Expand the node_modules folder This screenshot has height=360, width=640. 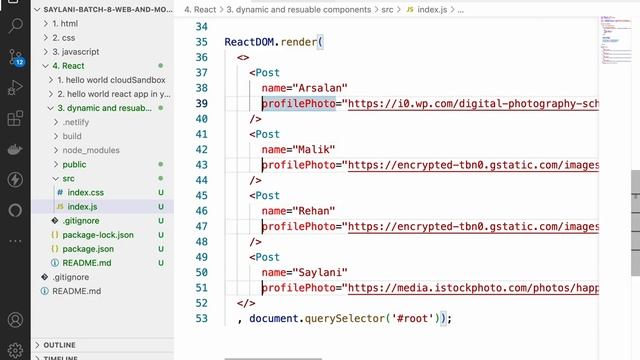tap(102, 150)
